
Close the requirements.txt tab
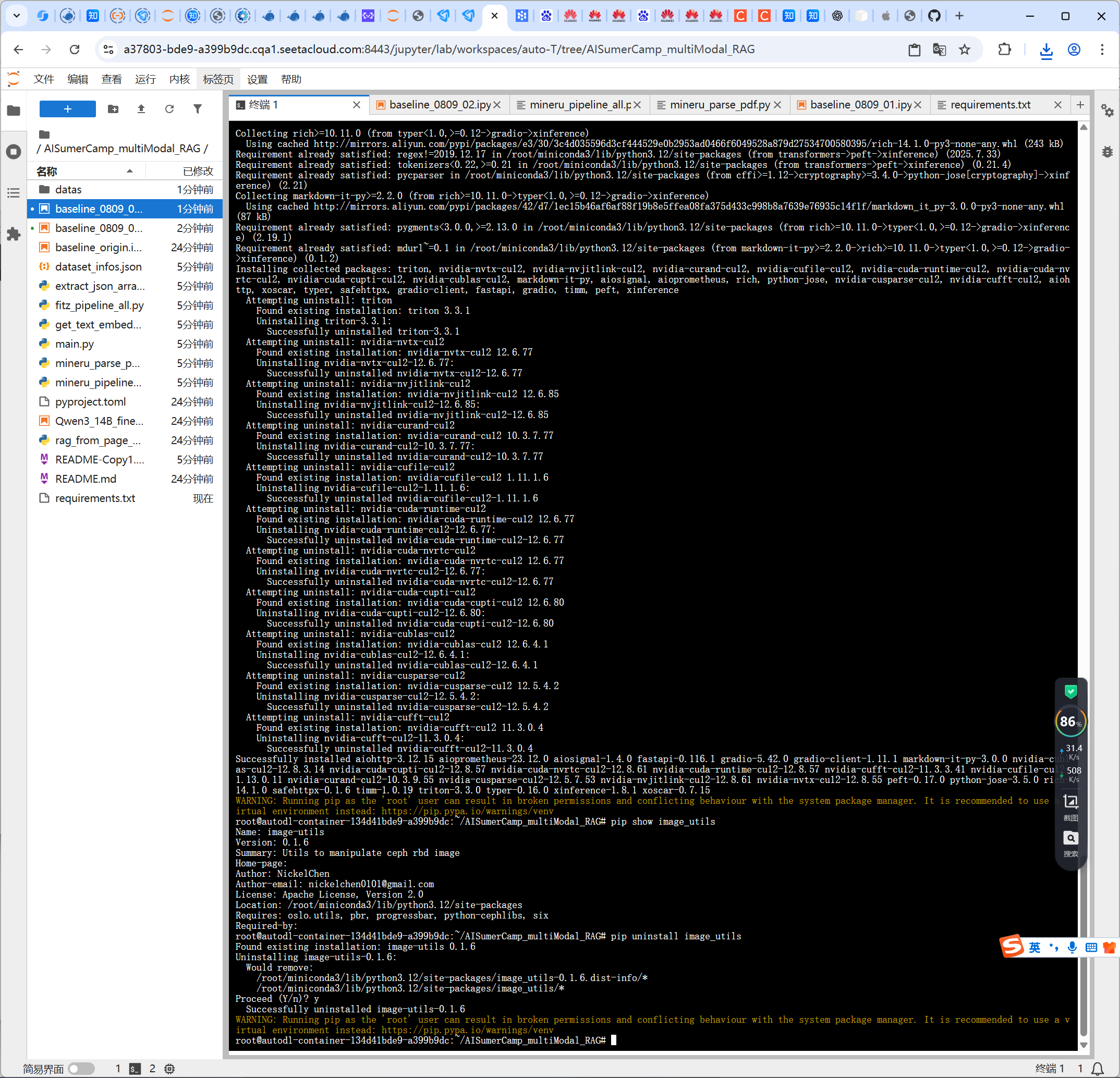(x=1058, y=105)
